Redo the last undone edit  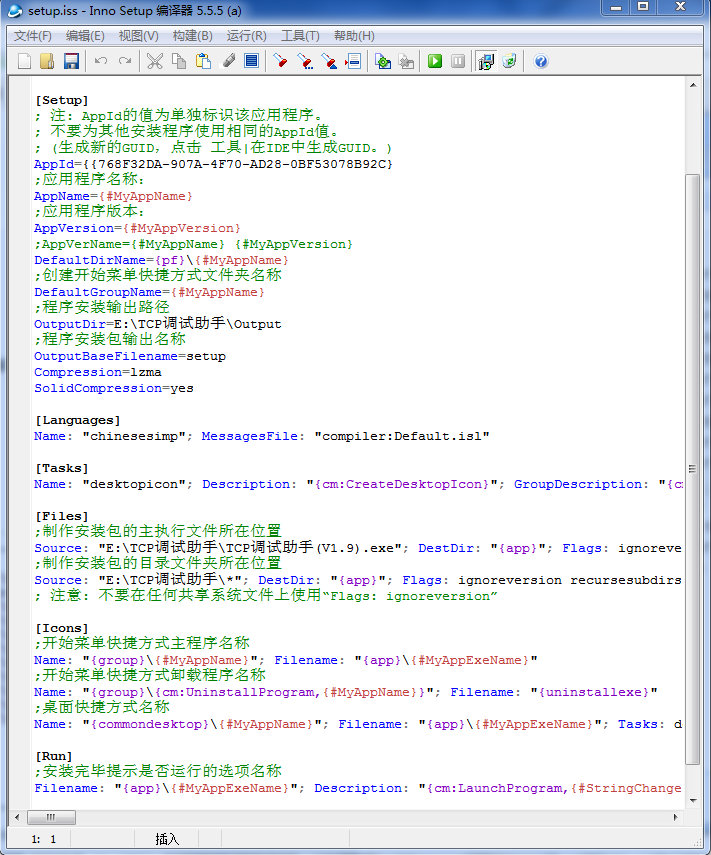pos(125,61)
